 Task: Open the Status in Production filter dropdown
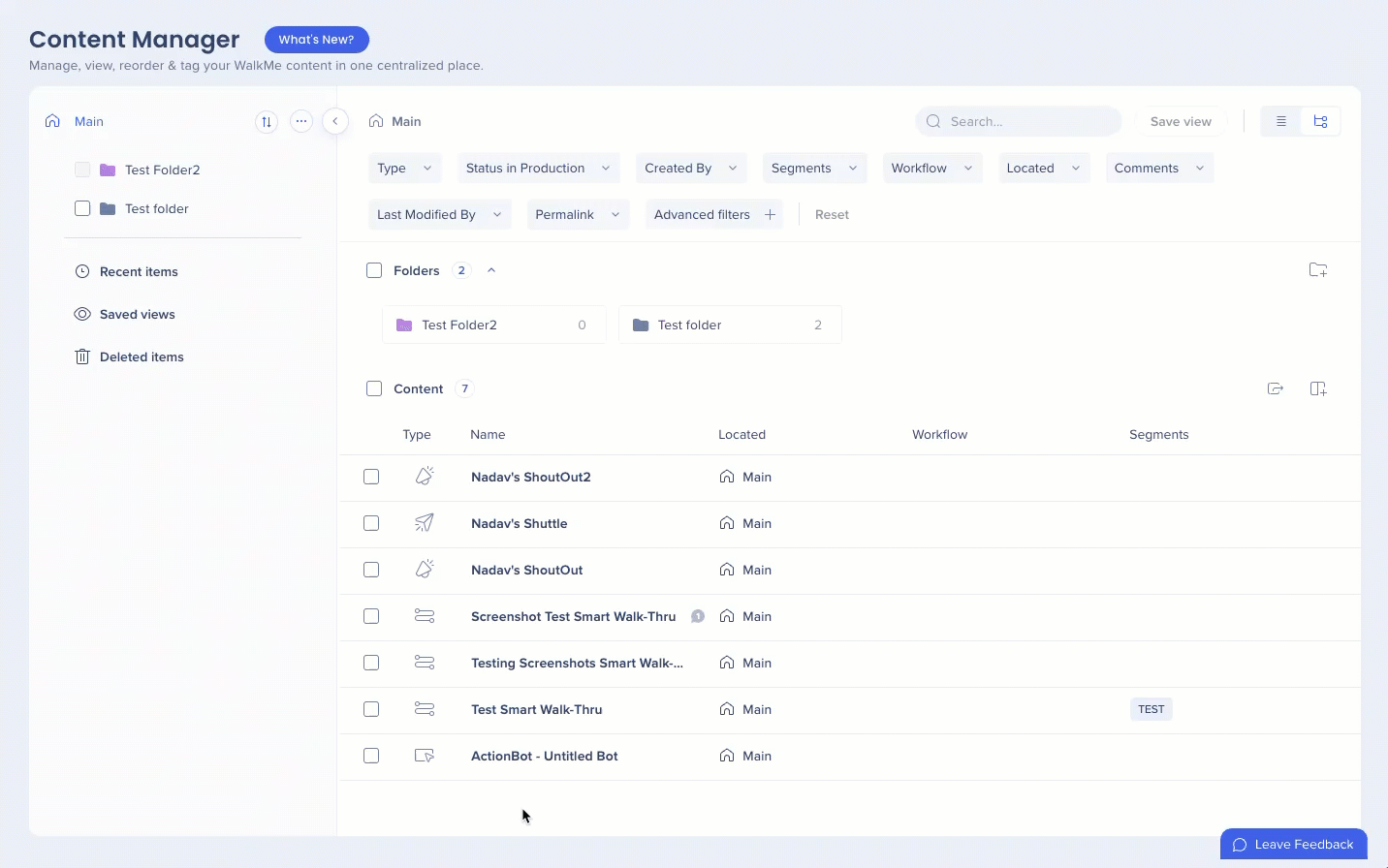538,168
